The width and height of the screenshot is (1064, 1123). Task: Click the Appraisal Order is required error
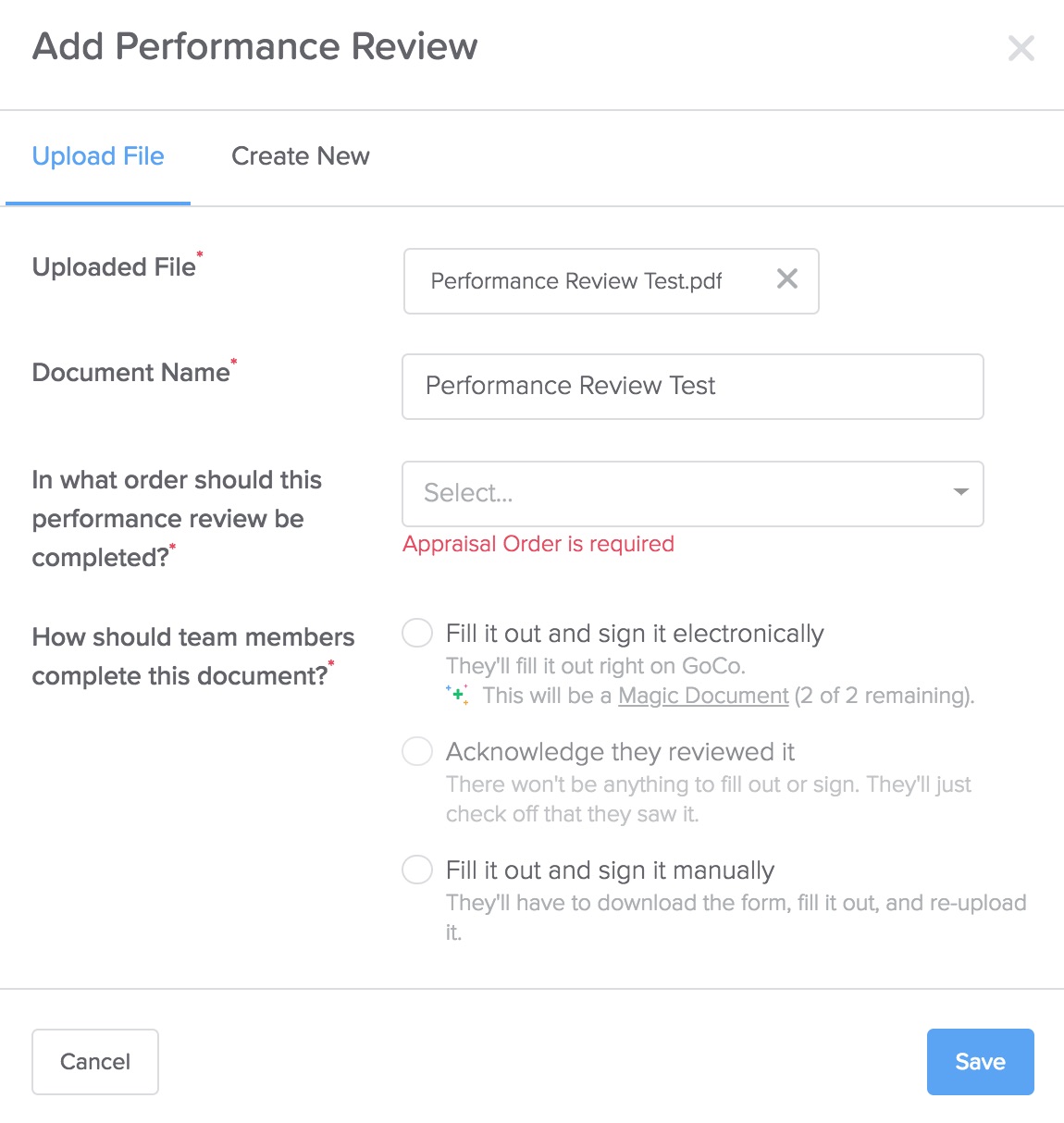click(x=538, y=544)
